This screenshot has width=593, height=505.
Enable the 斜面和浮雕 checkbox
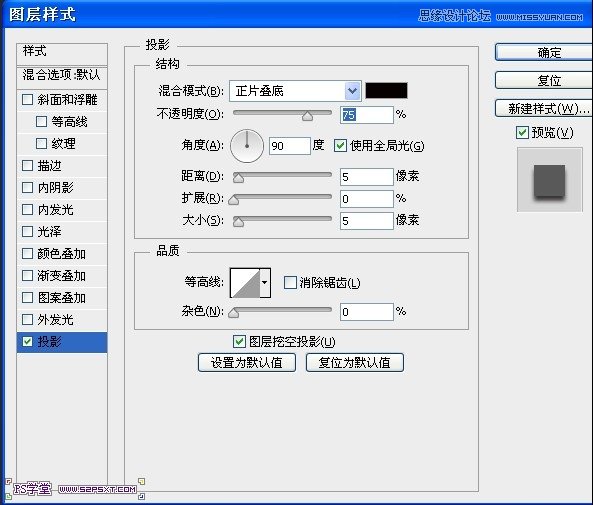coord(28,100)
